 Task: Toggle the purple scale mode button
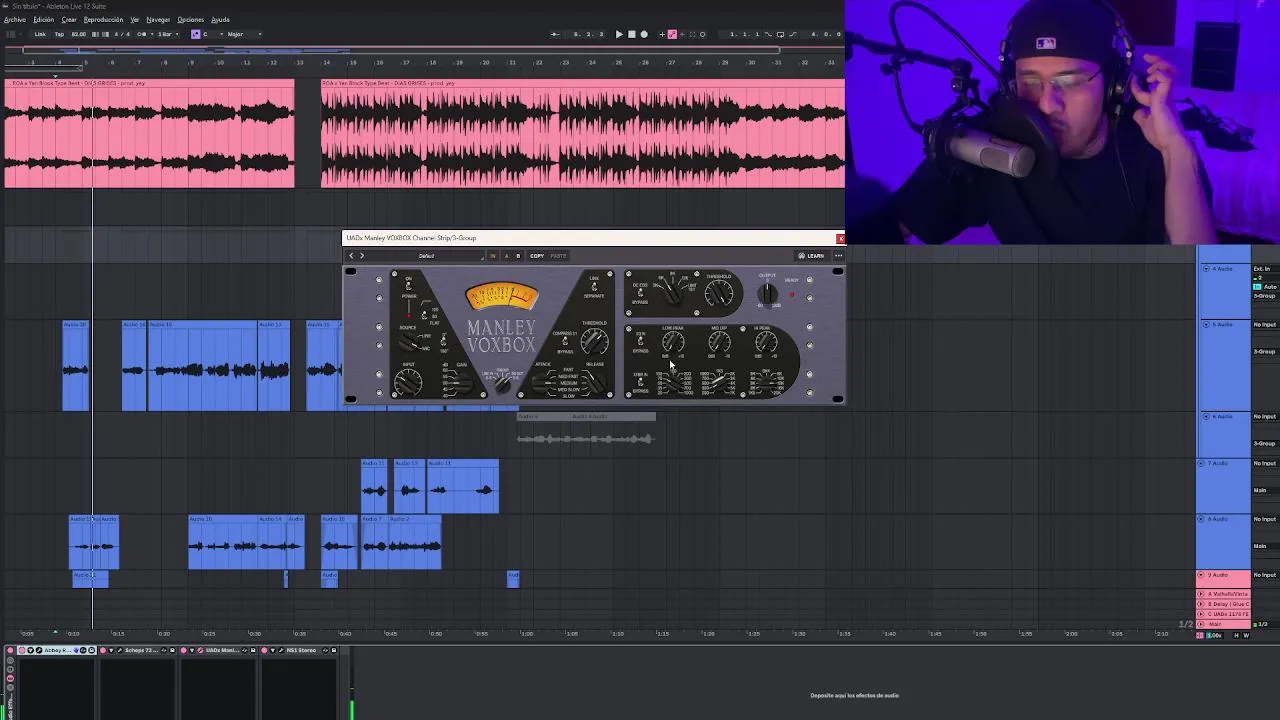[196, 34]
